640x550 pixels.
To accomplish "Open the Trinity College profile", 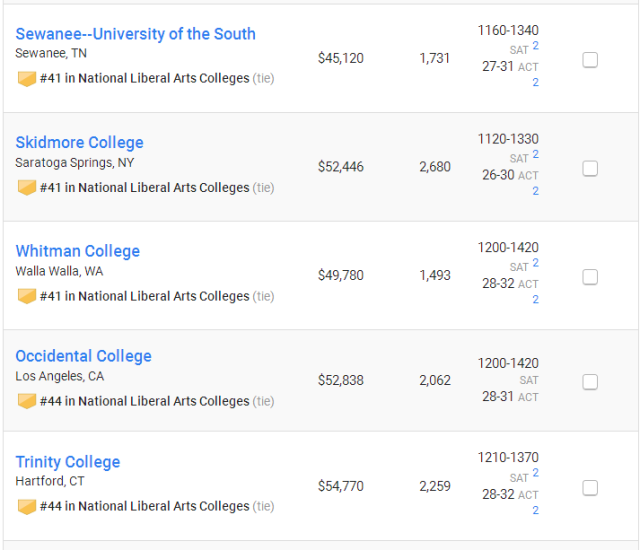I will tap(68, 462).
